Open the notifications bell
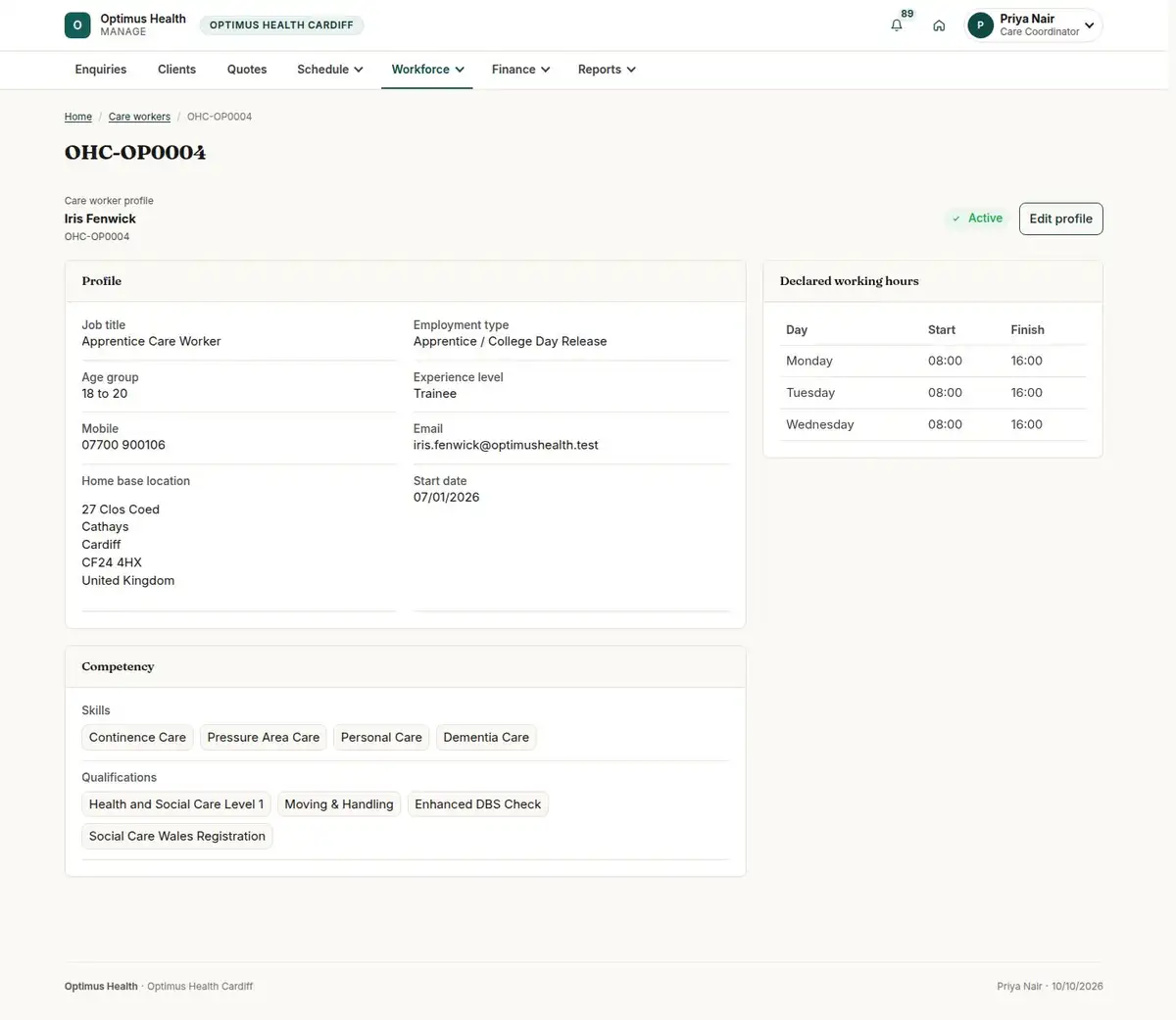The height and width of the screenshot is (1020, 1176). [x=897, y=25]
